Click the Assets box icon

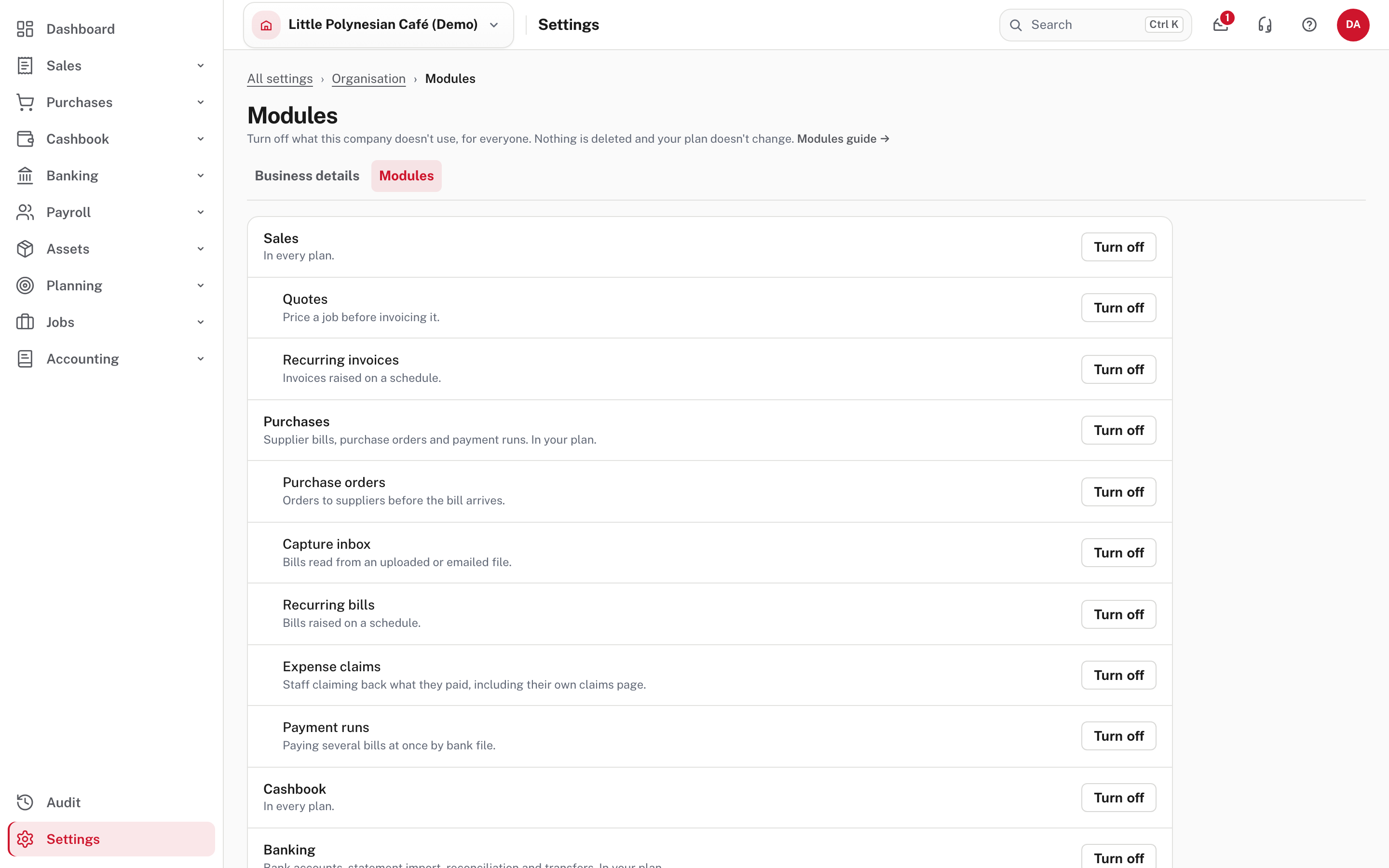coord(25,249)
